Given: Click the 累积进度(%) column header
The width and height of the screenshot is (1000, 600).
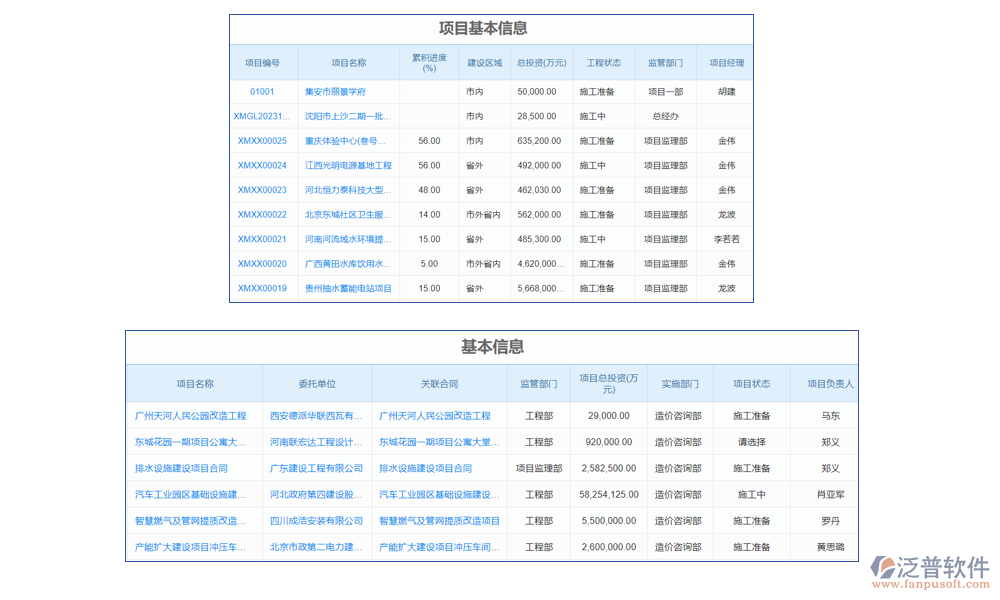Looking at the screenshot, I should (428, 62).
